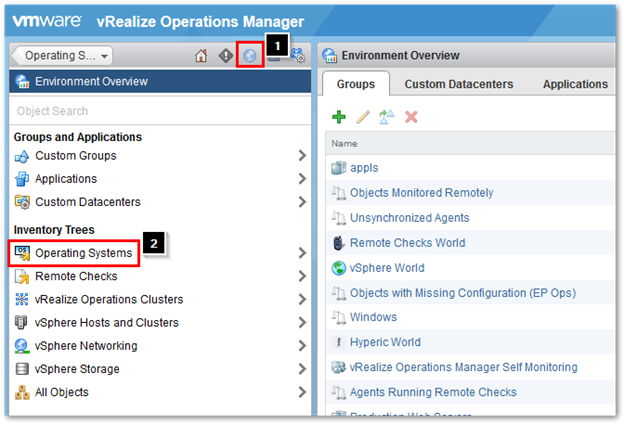Open the Operating S... history dropdown

(65, 56)
